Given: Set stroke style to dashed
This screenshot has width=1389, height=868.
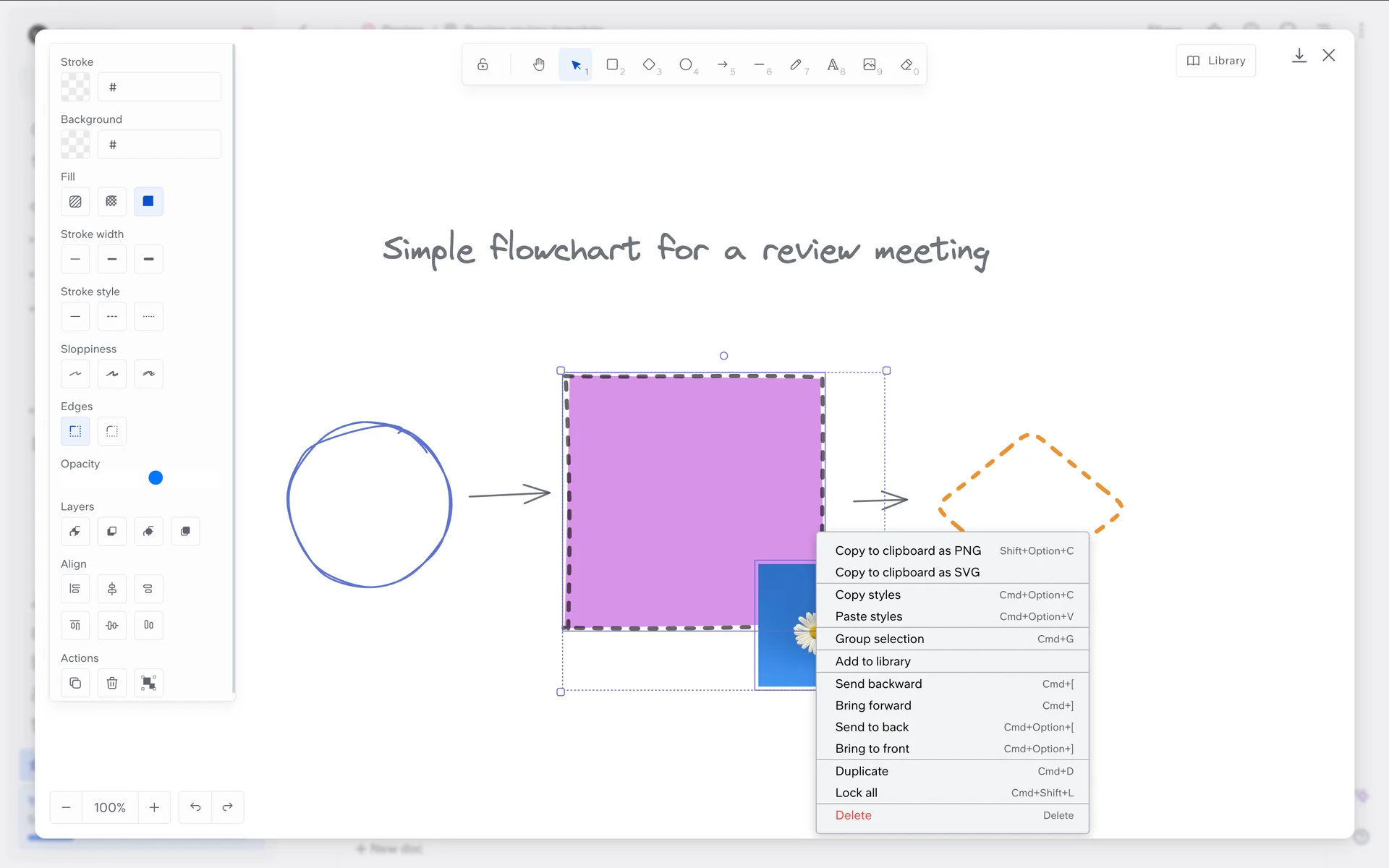Looking at the screenshot, I should [111, 317].
